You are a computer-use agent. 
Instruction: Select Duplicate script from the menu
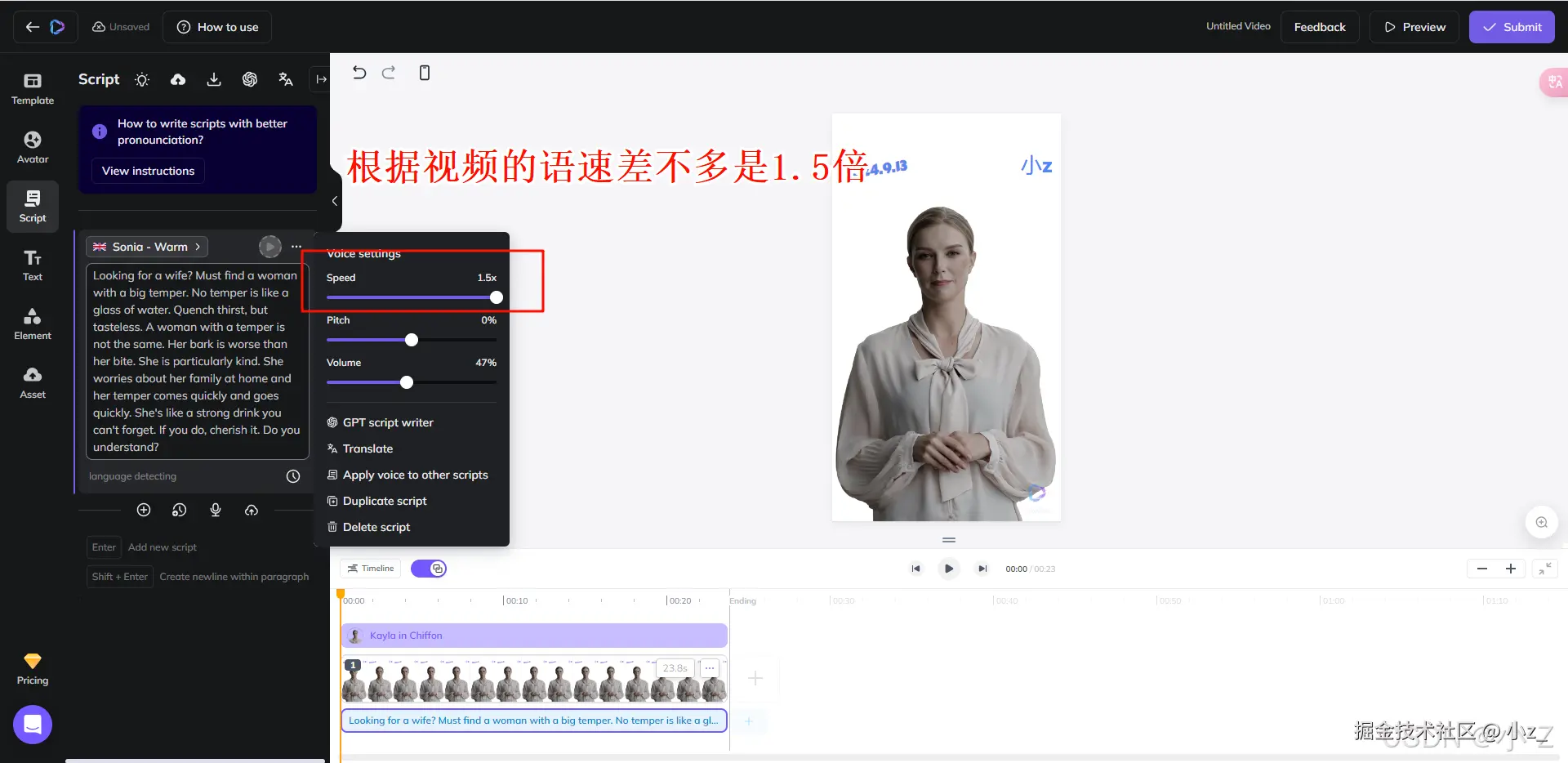pos(384,501)
